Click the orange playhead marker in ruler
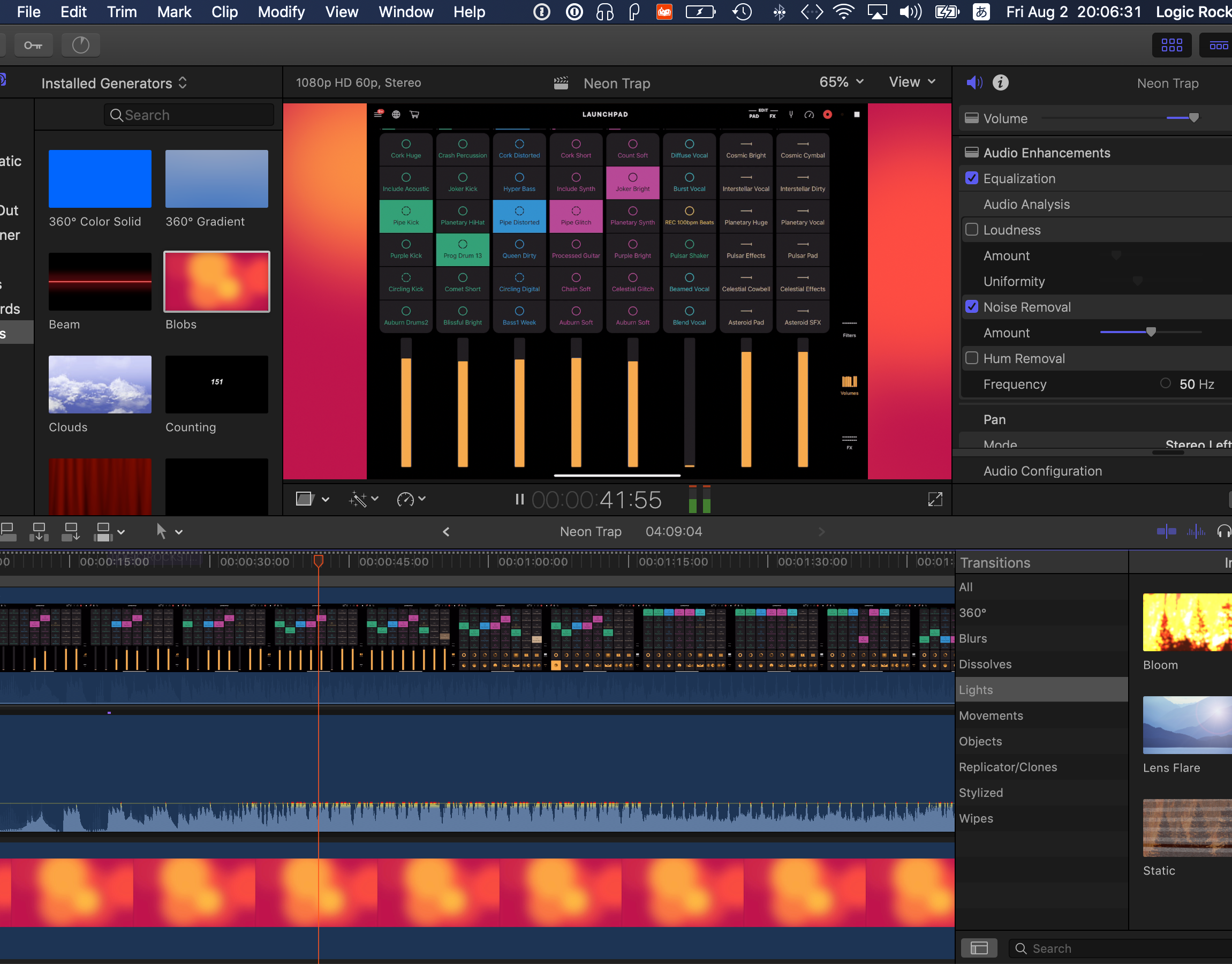 (x=318, y=560)
